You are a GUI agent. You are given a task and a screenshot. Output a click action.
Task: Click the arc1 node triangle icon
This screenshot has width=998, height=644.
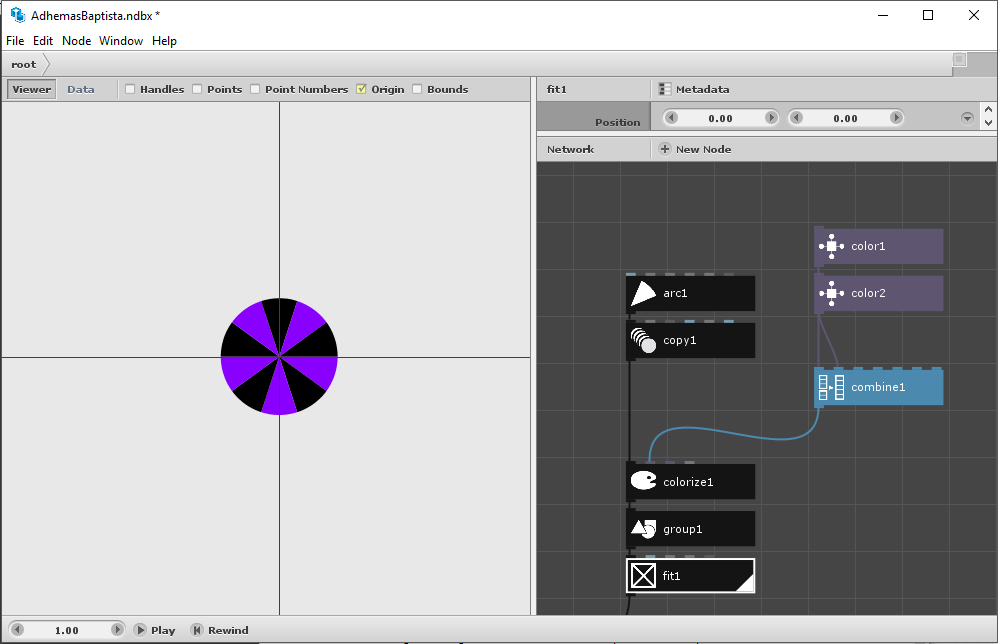pyautogui.click(x=643, y=293)
